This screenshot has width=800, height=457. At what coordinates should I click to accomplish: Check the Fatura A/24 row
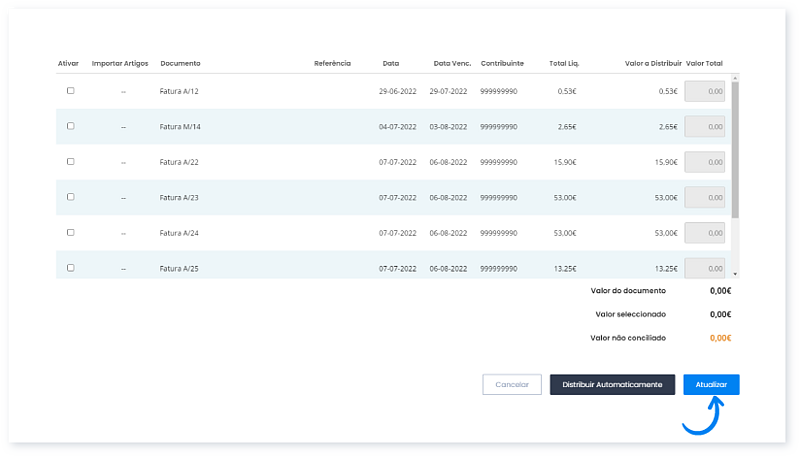(70, 232)
